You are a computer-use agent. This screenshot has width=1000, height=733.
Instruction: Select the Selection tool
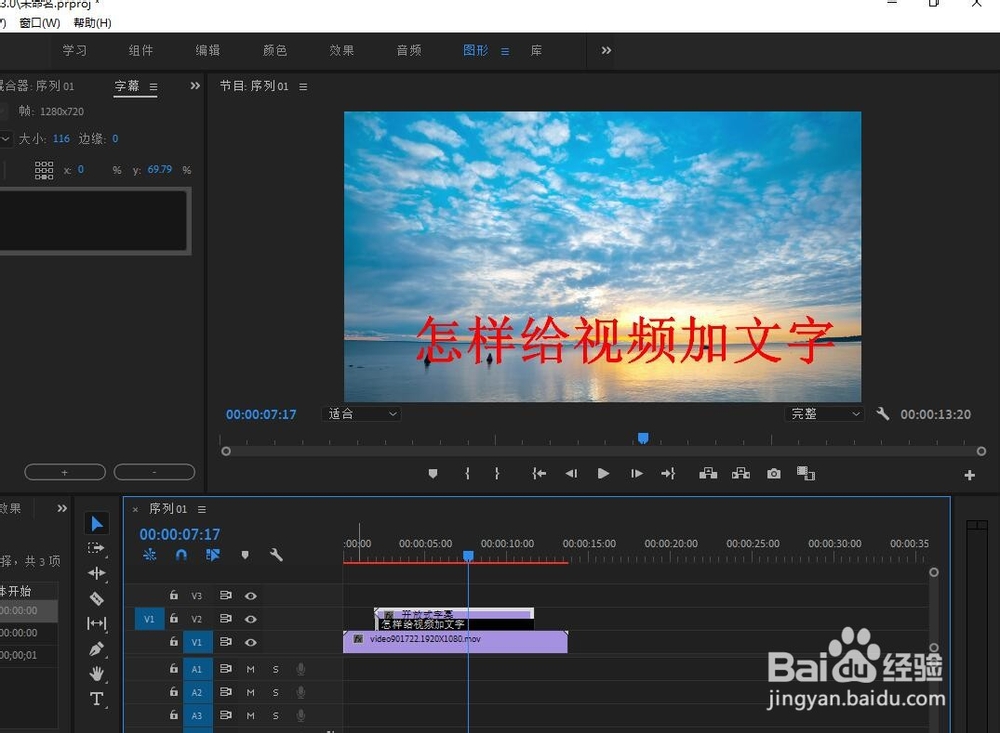point(96,523)
